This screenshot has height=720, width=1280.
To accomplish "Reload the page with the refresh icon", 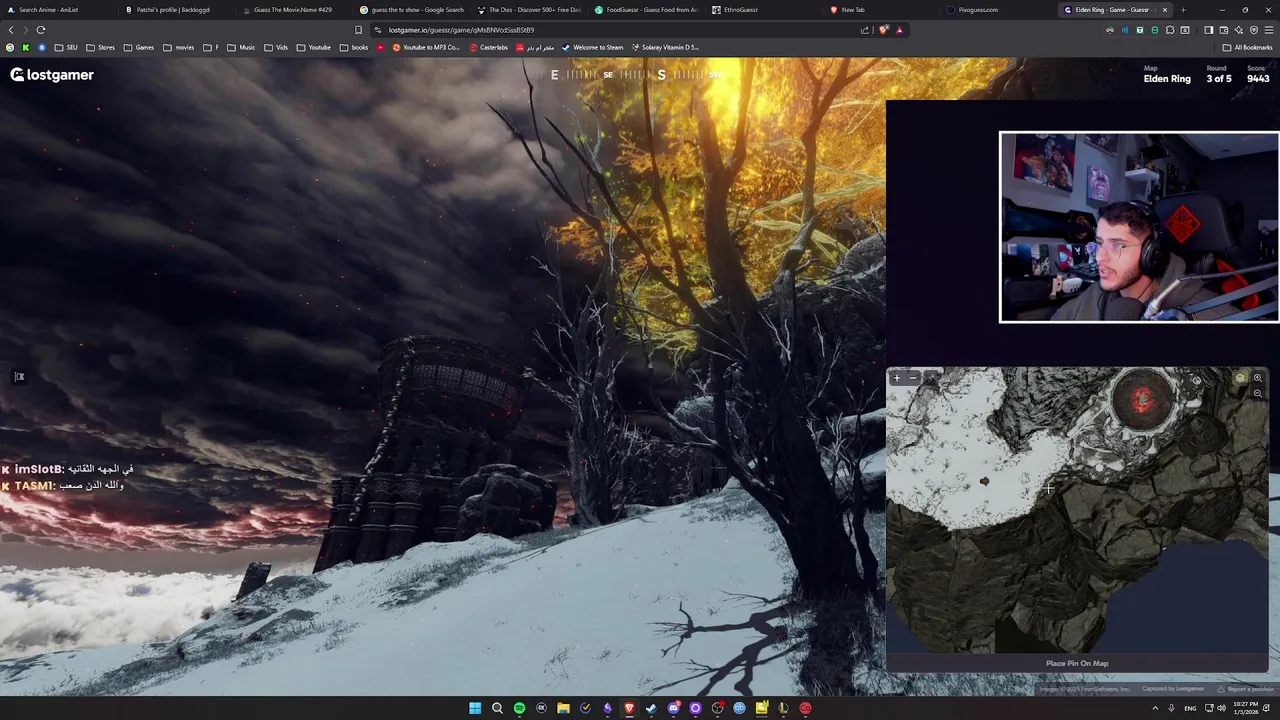I will point(41,30).
